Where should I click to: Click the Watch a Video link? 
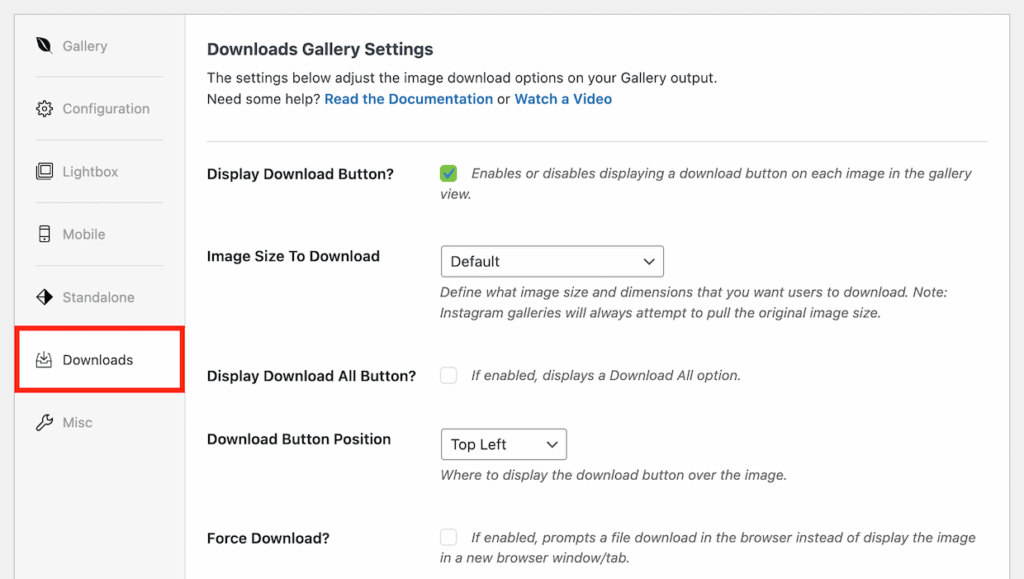563,99
